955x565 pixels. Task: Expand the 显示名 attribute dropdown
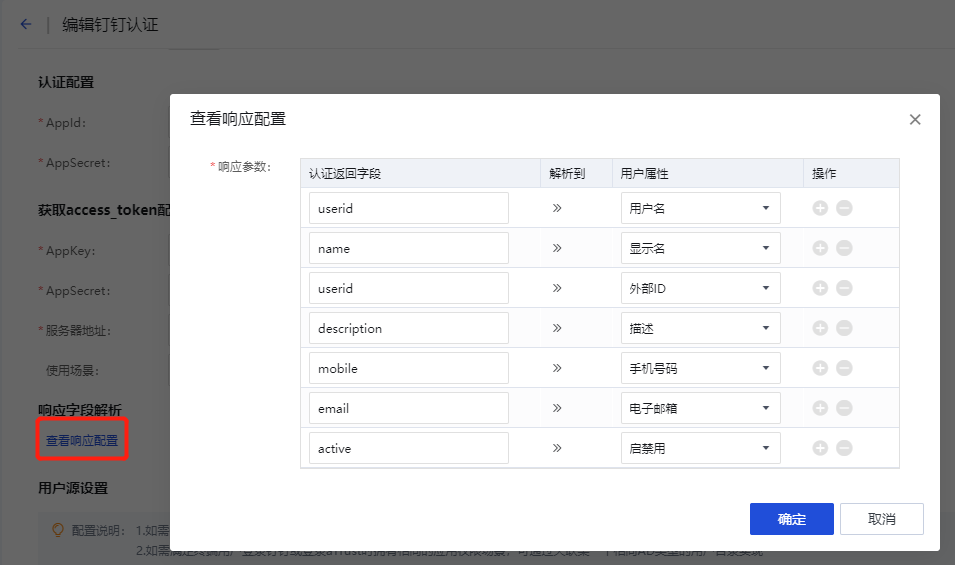click(700, 248)
